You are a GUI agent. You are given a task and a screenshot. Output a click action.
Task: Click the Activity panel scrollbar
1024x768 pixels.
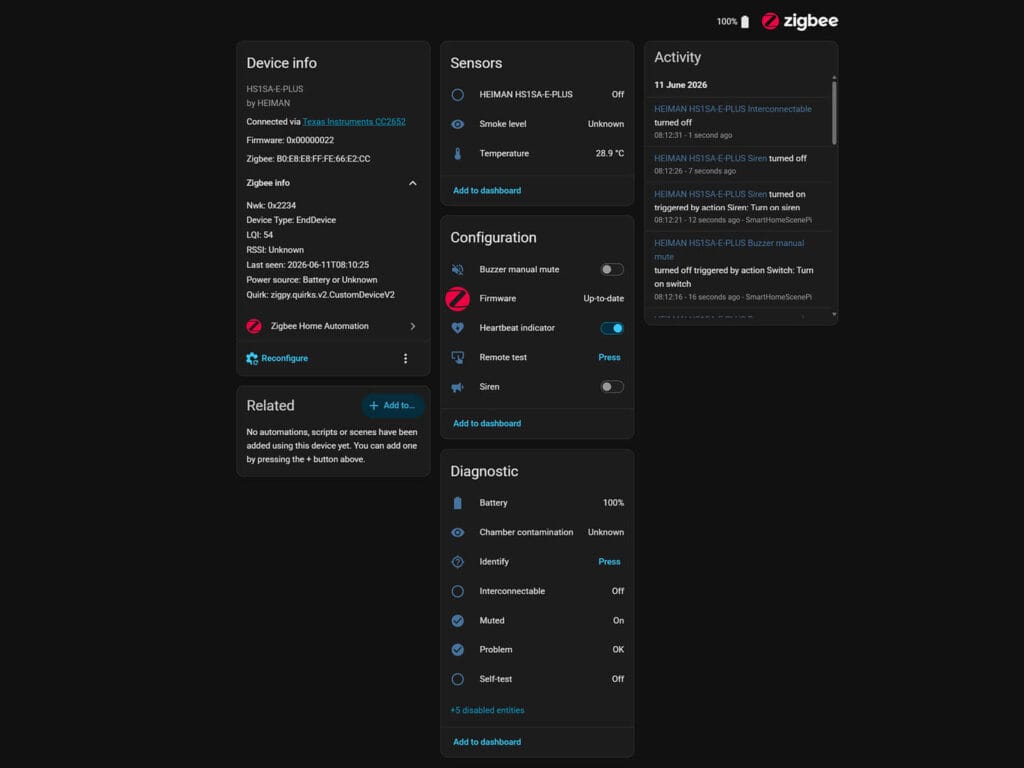(x=835, y=113)
